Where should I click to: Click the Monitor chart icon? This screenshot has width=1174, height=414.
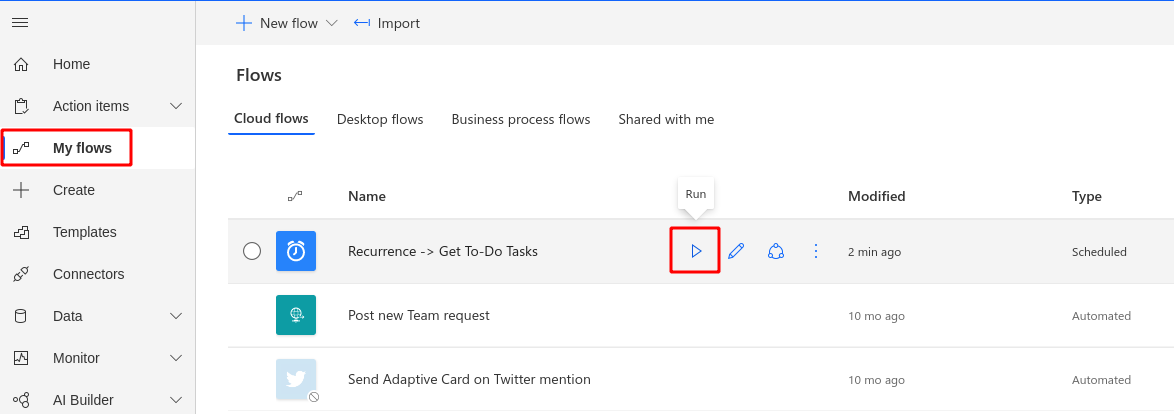pyautogui.click(x=21, y=358)
